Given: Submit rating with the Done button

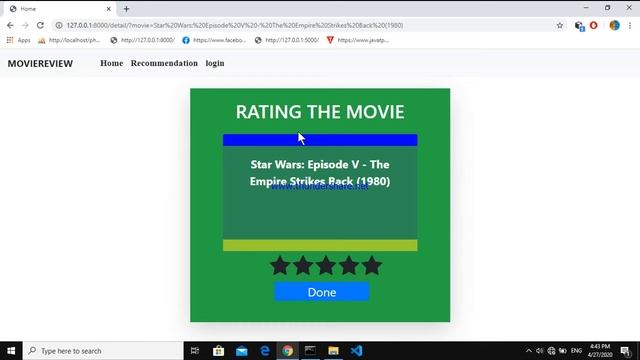Looking at the screenshot, I should coord(322,292).
